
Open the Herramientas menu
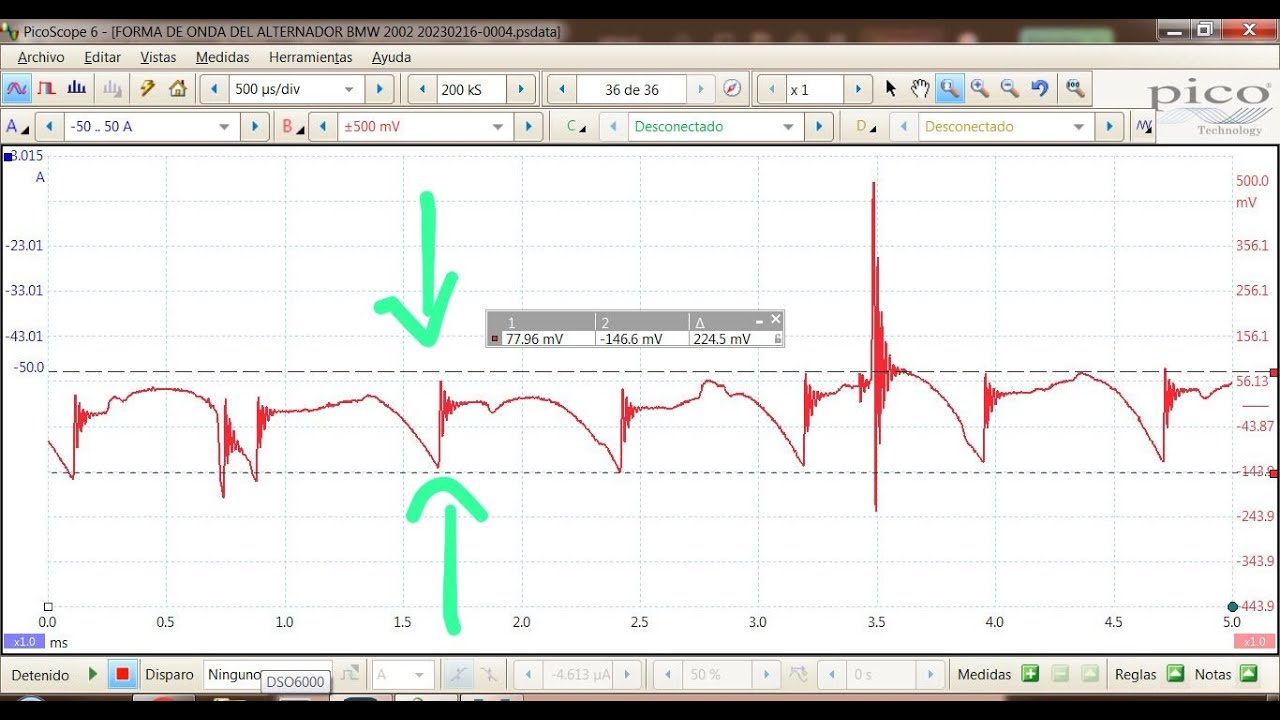(x=311, y=58)
